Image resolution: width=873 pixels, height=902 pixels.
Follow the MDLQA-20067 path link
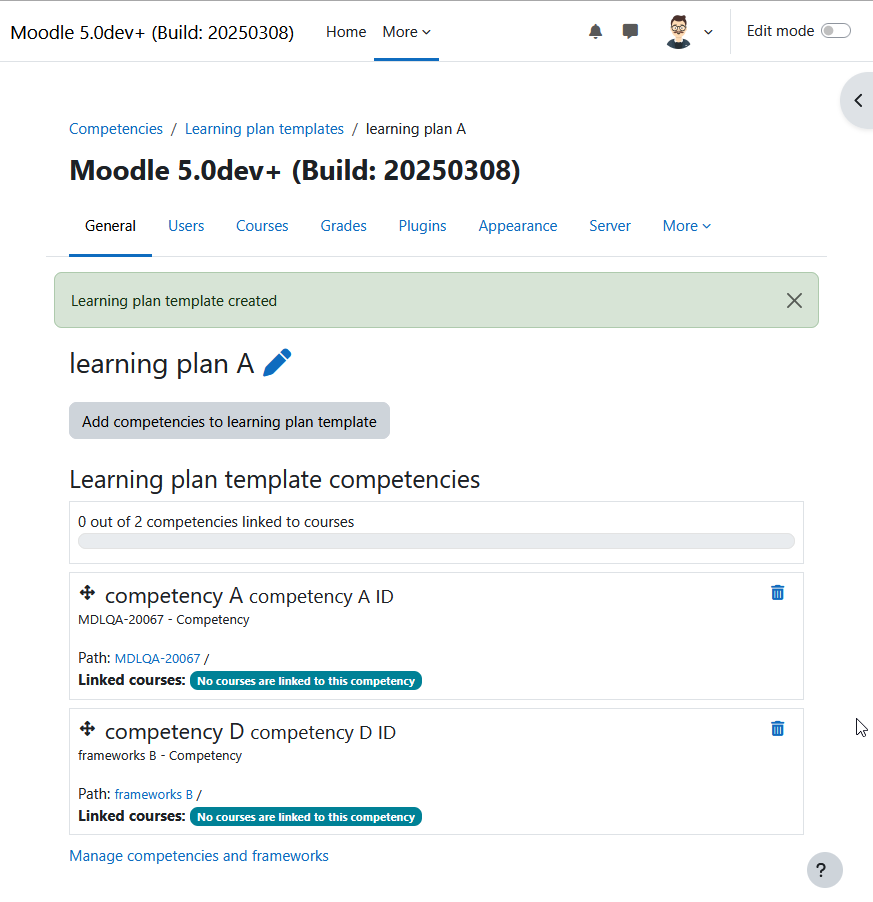click(x=158, y=659)
